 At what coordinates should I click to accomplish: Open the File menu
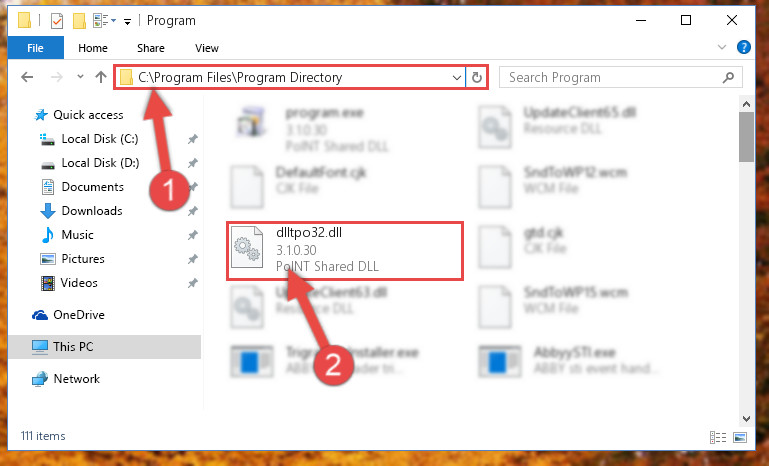(x=35, y=48)
